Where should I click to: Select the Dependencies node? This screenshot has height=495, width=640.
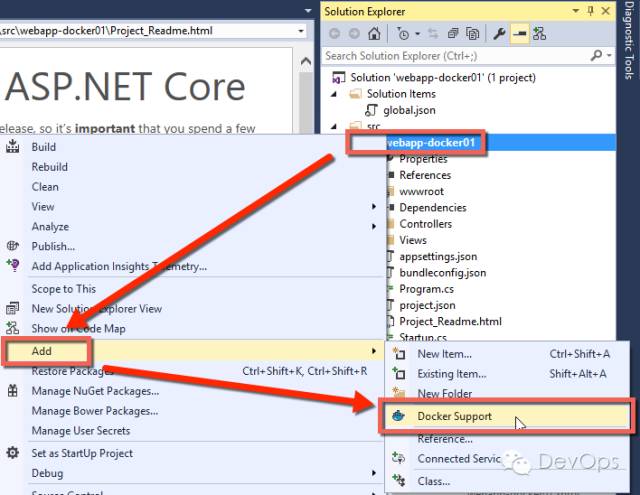433,208
